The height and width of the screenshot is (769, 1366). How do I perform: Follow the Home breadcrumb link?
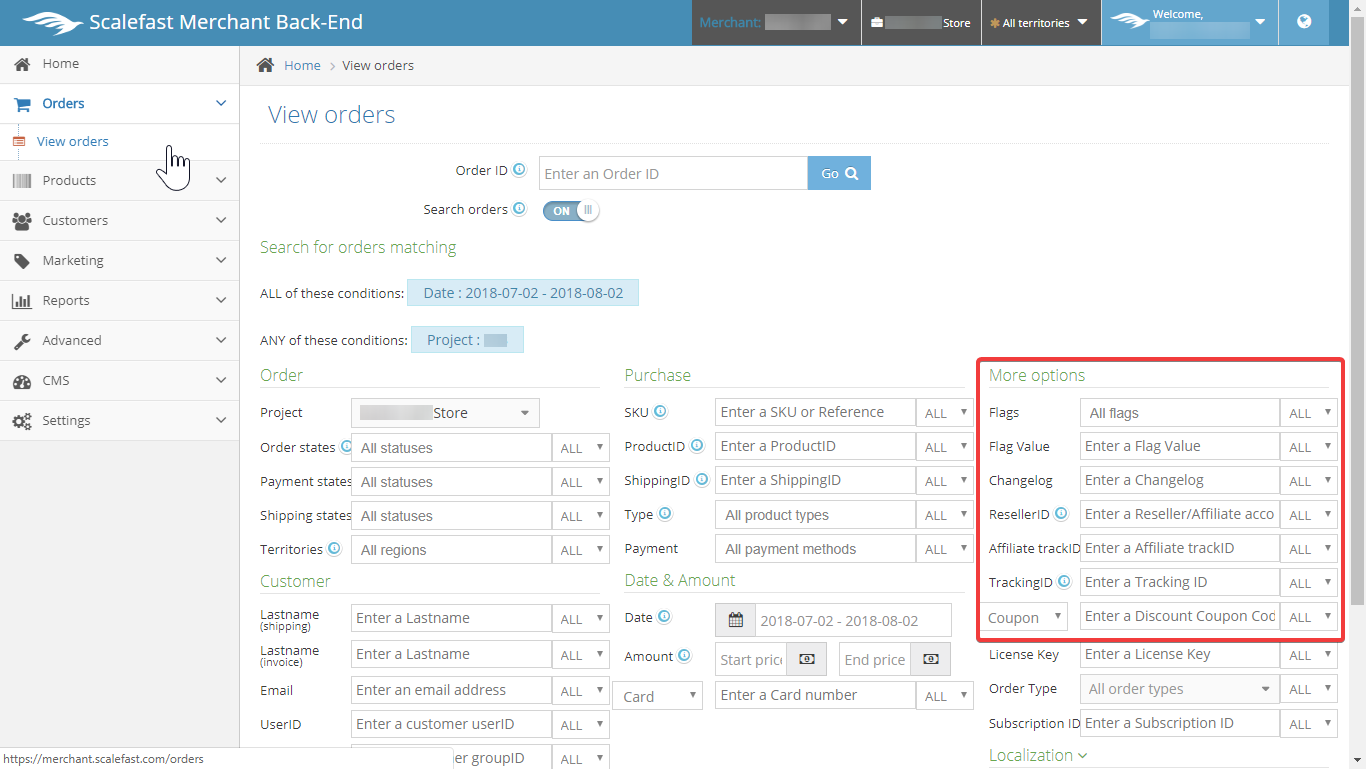(302, 65)
